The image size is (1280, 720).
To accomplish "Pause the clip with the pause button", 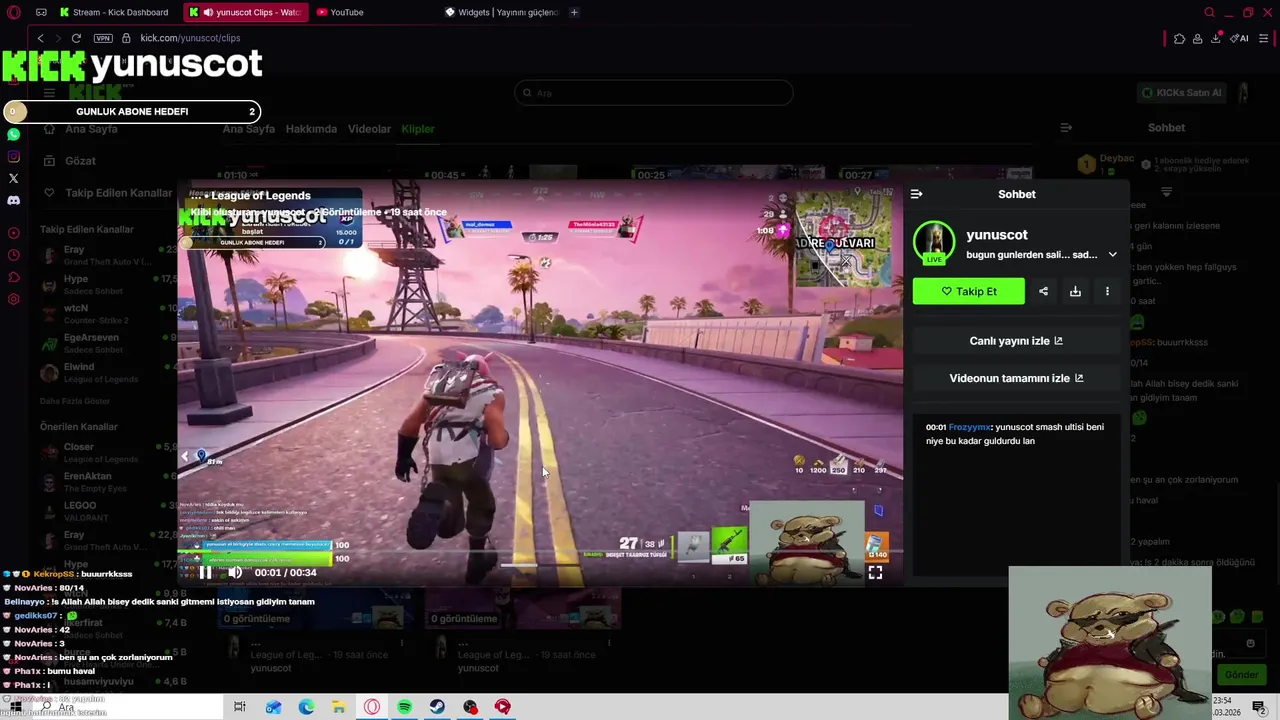I will tap(205, 573).
